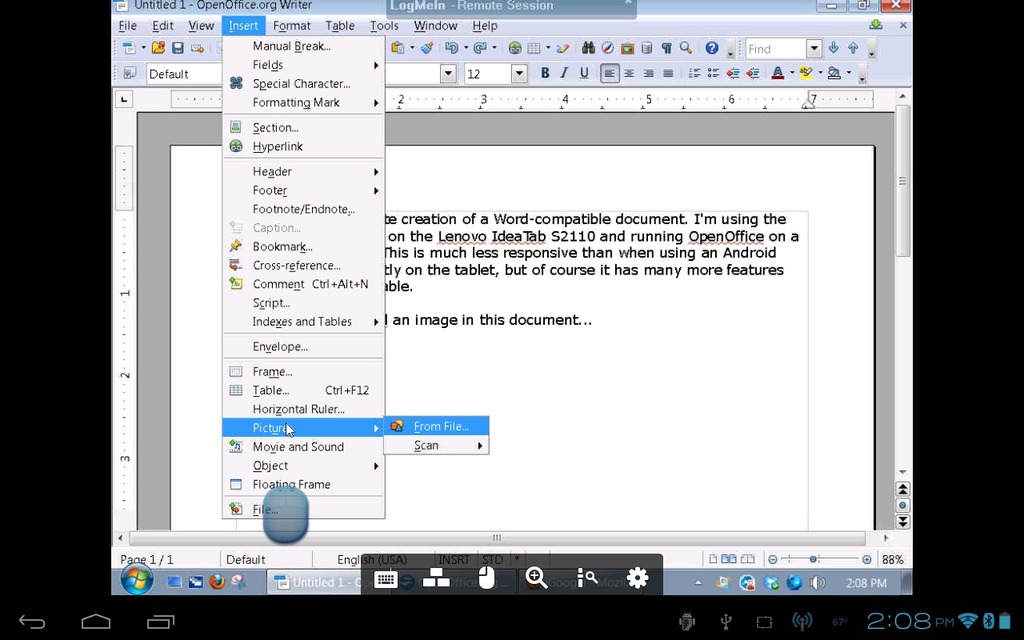Viewport: 1024px width, 640px height.
Task: Show the Draw Functions toolbar
Action: coord(562,48)
